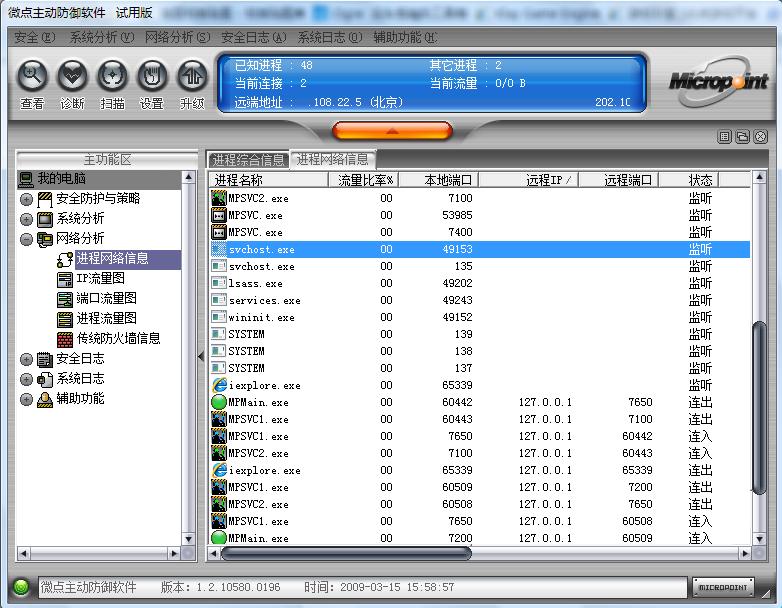Select MPSVC.exe row with port 53985
782x608 pixels.
click(480, 215)
